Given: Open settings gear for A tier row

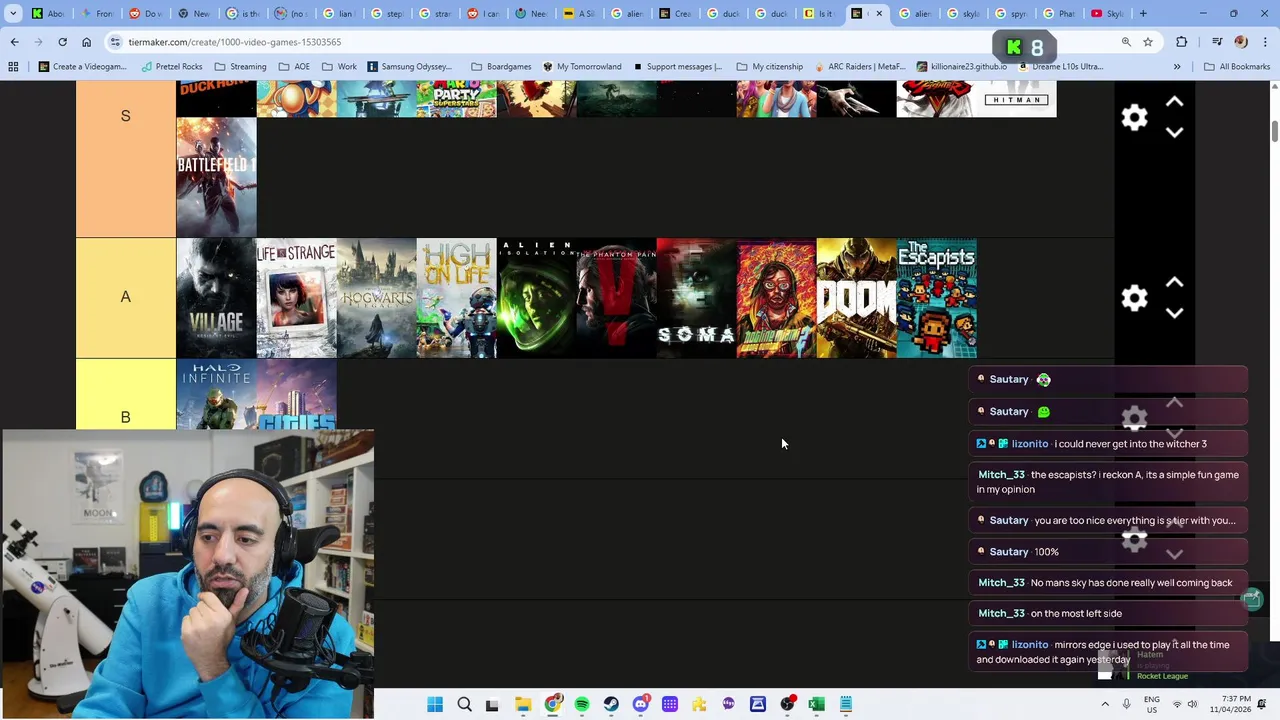Looking at the screenshot, I should pos(1134,298).
